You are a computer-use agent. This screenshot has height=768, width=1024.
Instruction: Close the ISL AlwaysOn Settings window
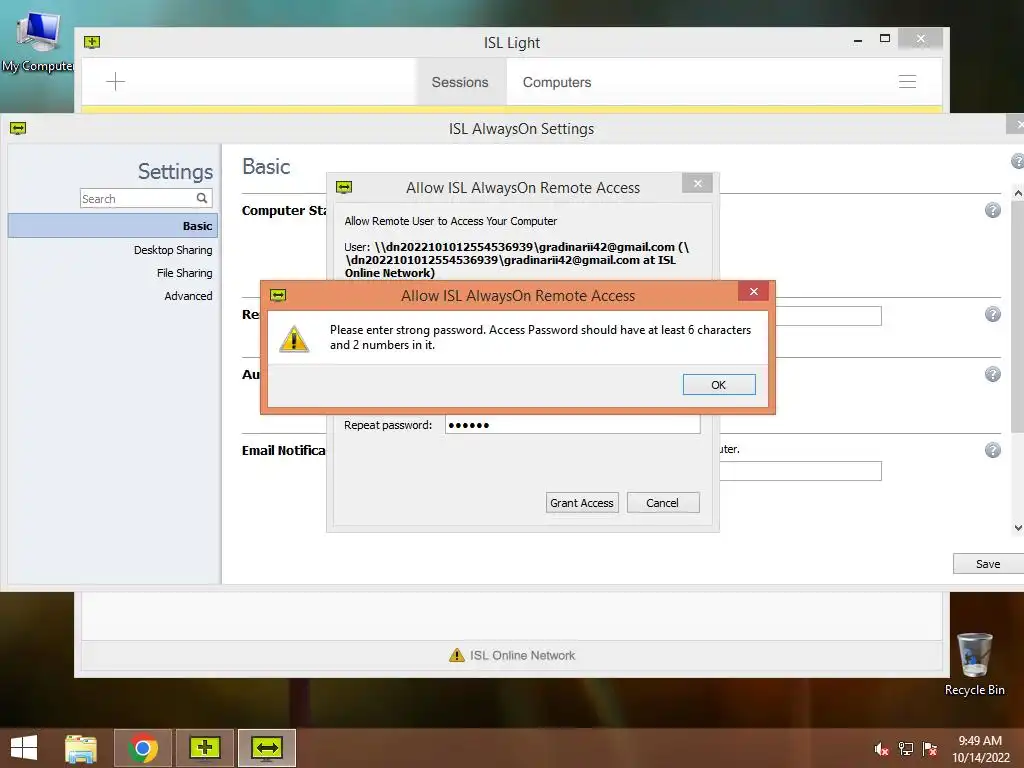coord(1017,124)
